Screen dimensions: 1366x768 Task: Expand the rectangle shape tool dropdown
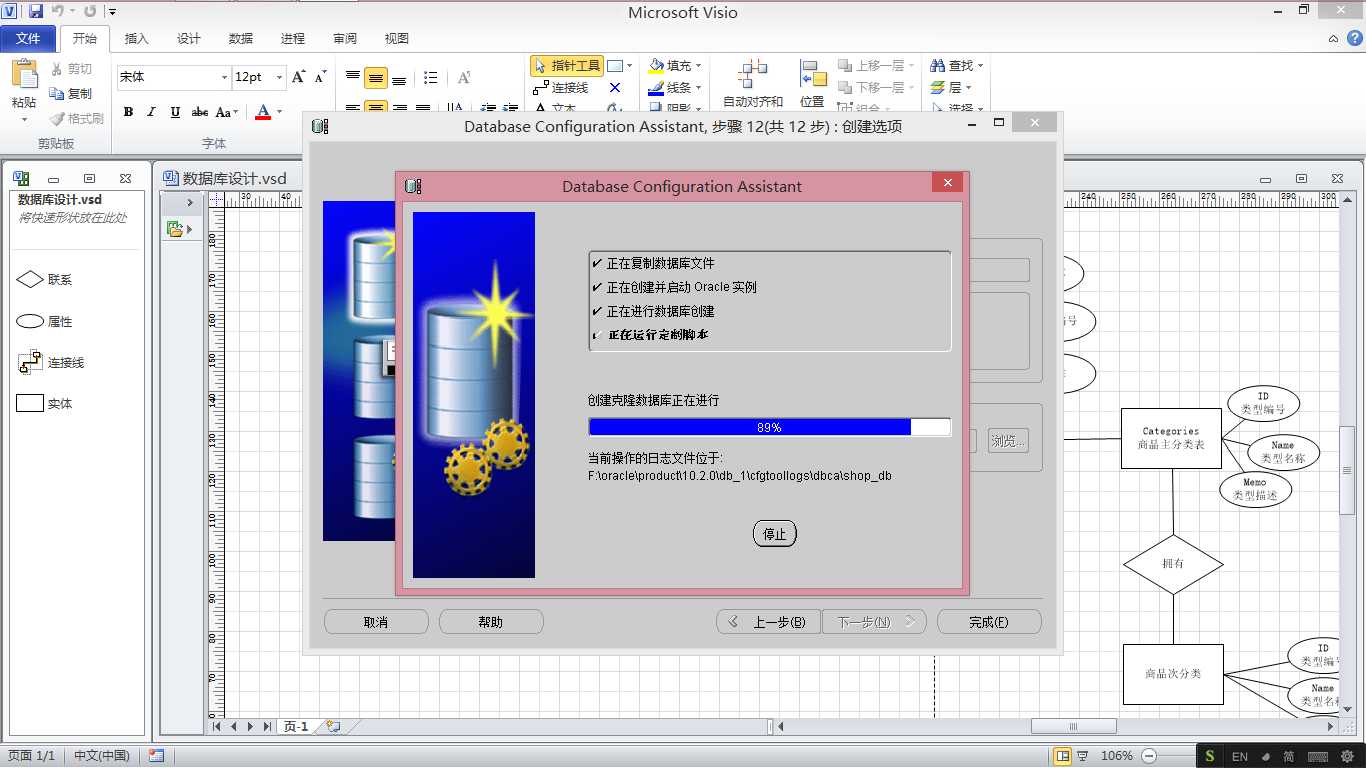tap(629, 66)
